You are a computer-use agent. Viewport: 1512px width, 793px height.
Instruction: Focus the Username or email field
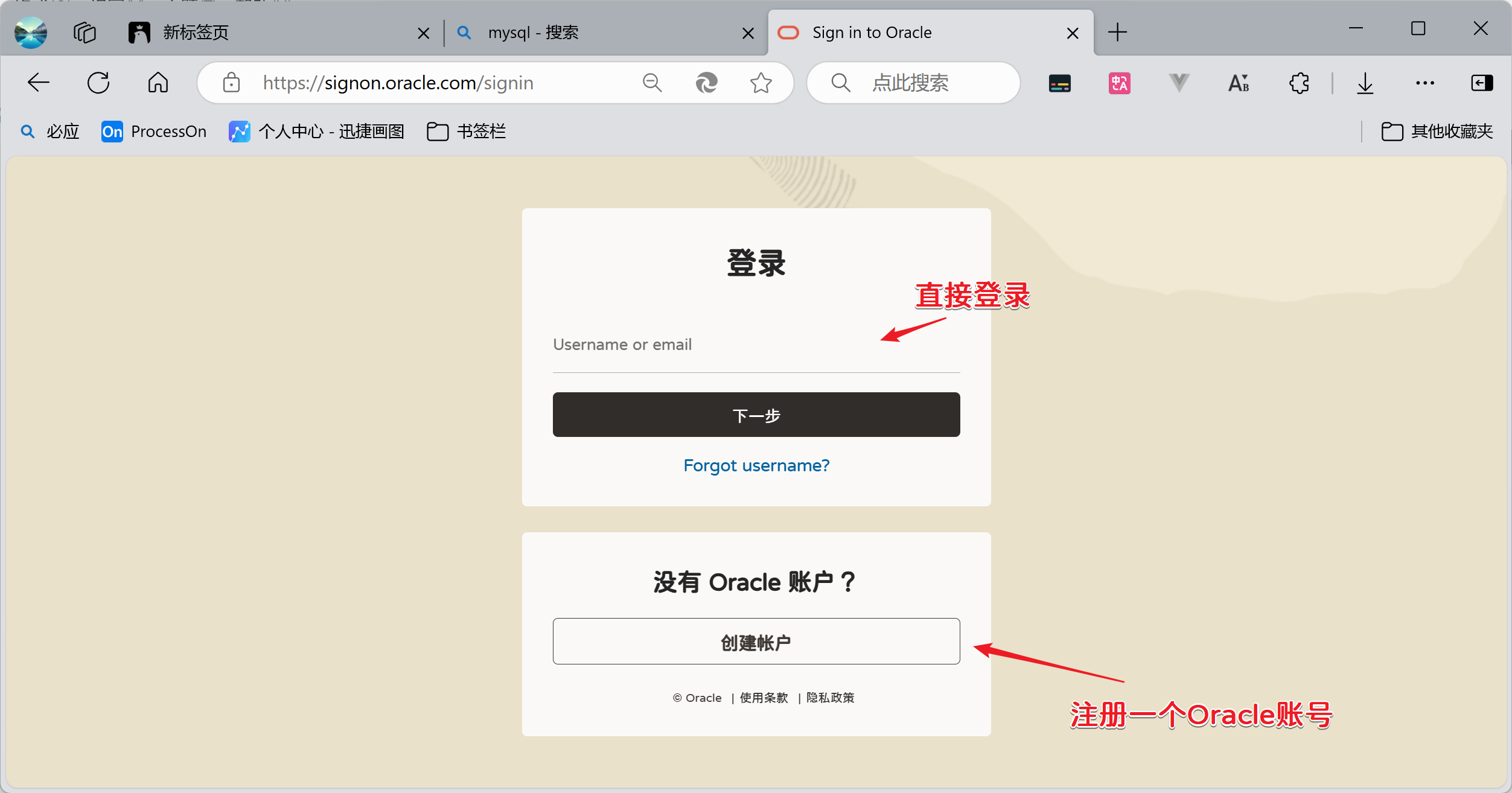756,345
